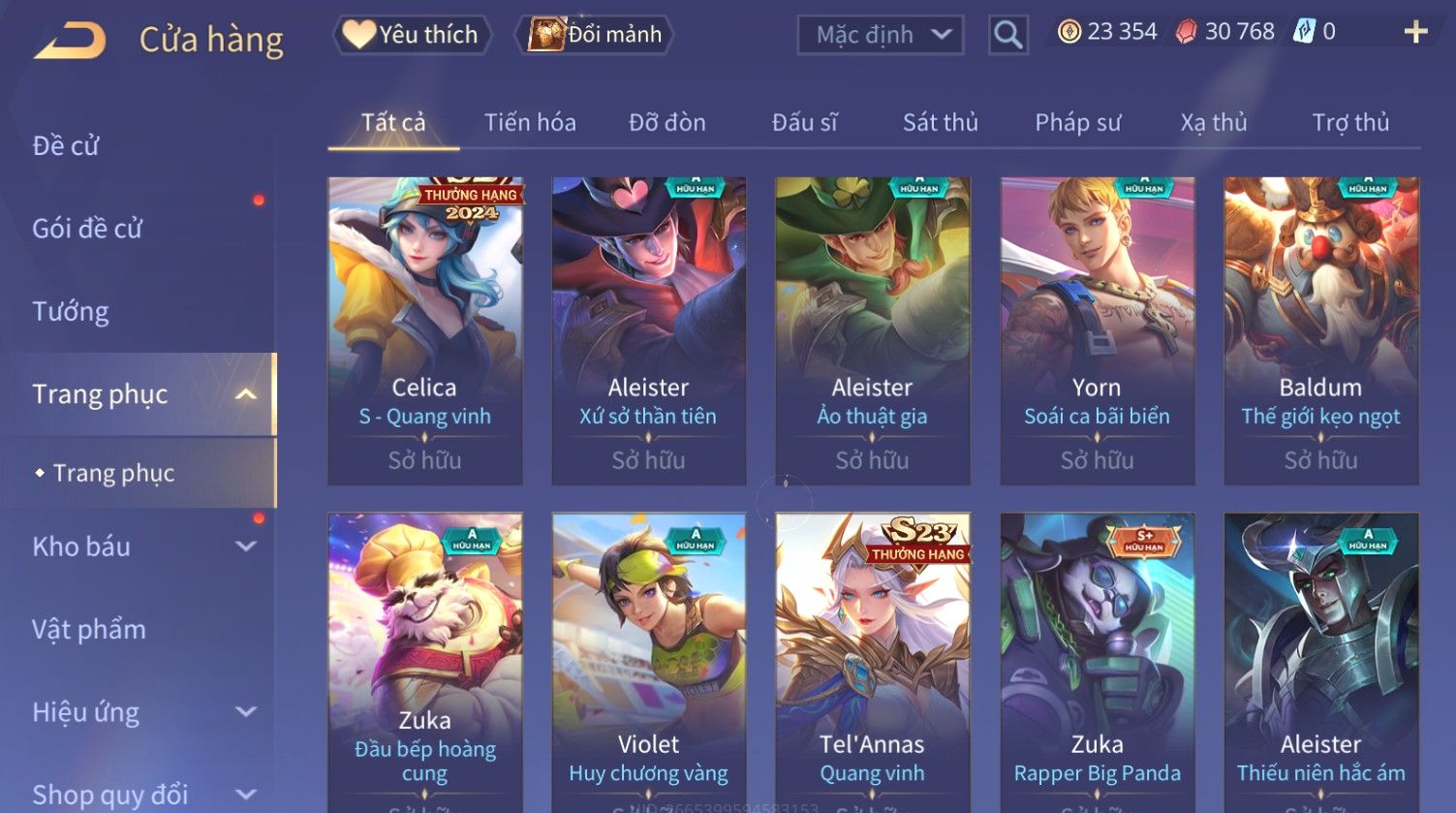
Task: Tap the back arrow icon
Action: (x=70, y=41)
